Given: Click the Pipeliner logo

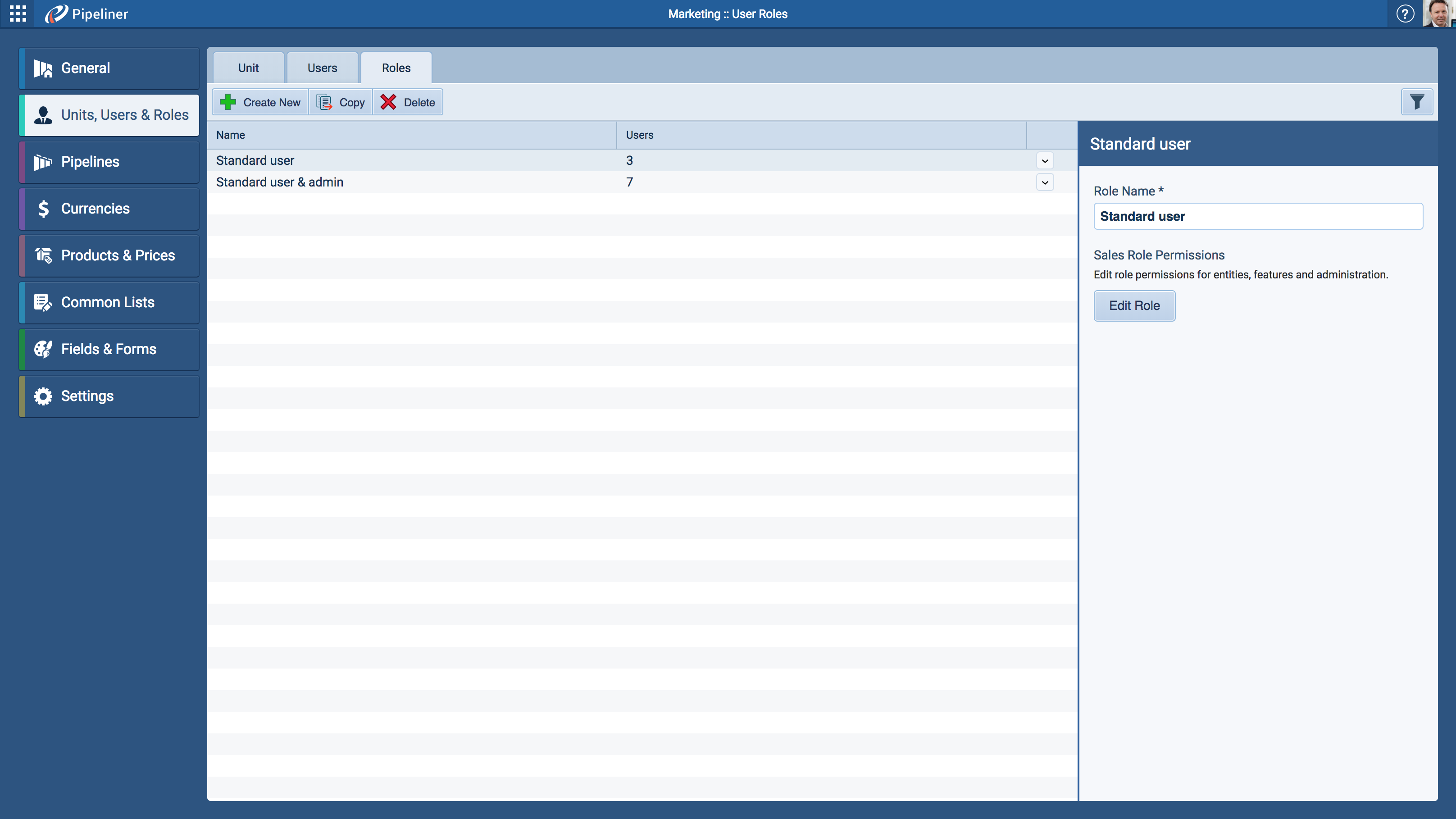Looking at the screenshot, I should 86,14.
